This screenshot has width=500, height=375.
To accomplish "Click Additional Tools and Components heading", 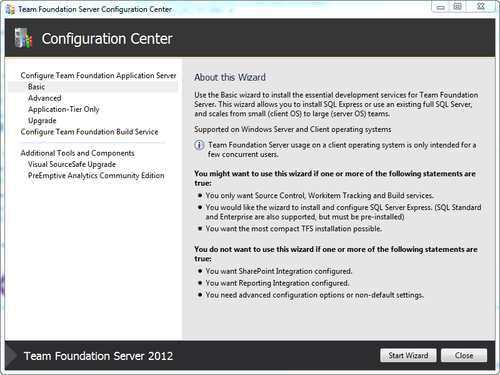I will coord(77,153).
